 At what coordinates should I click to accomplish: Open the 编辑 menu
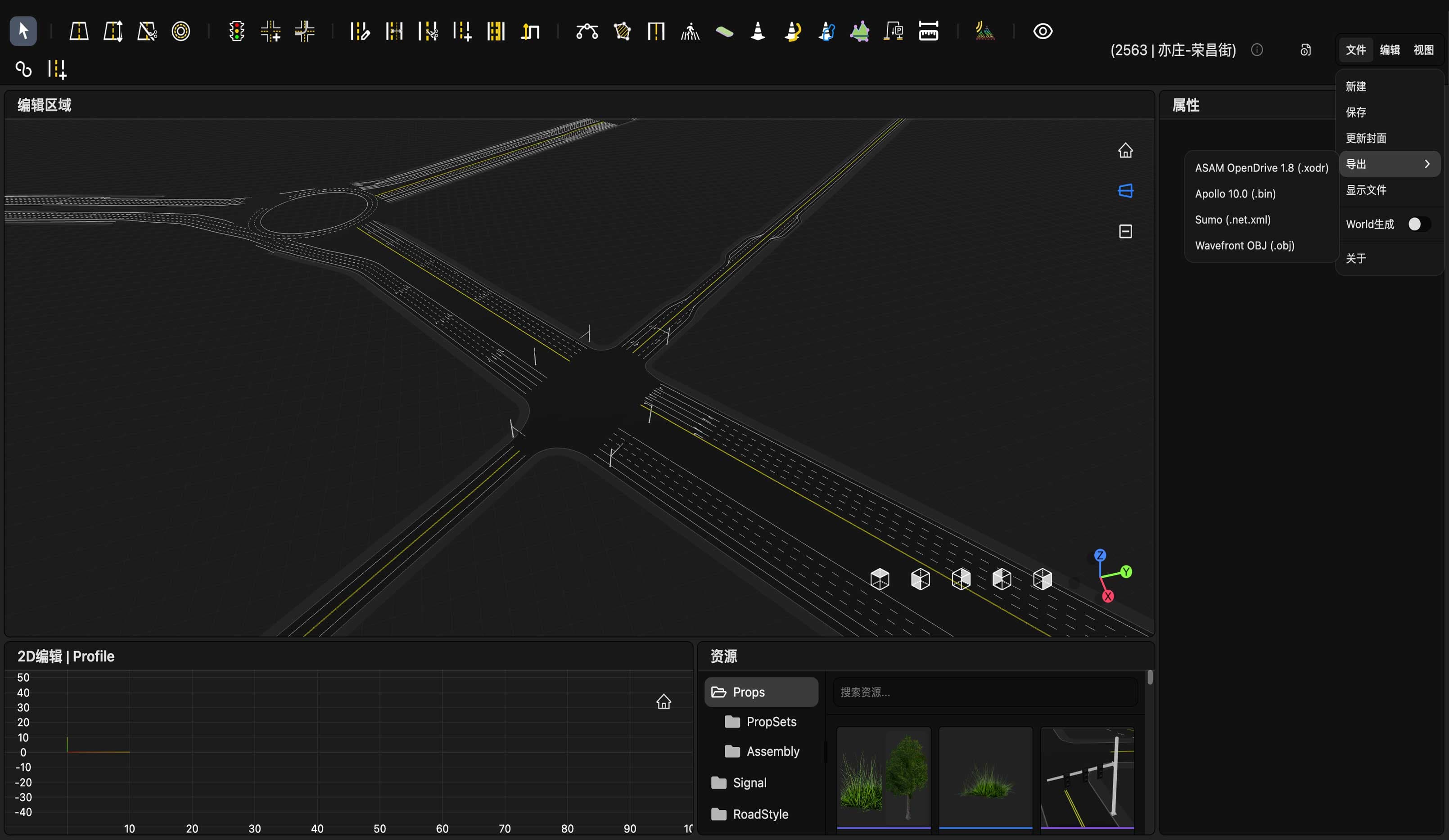(x=1389, y=50)
